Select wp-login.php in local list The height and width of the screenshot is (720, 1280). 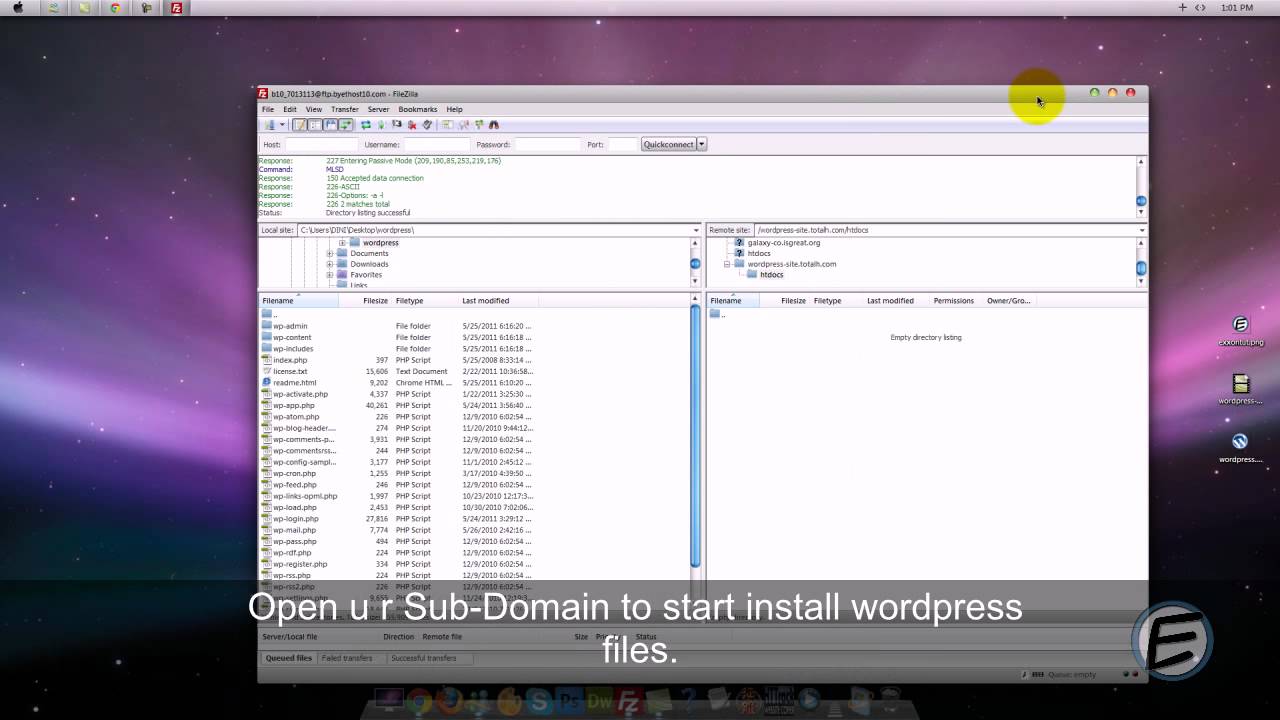(x=295, y=519)
